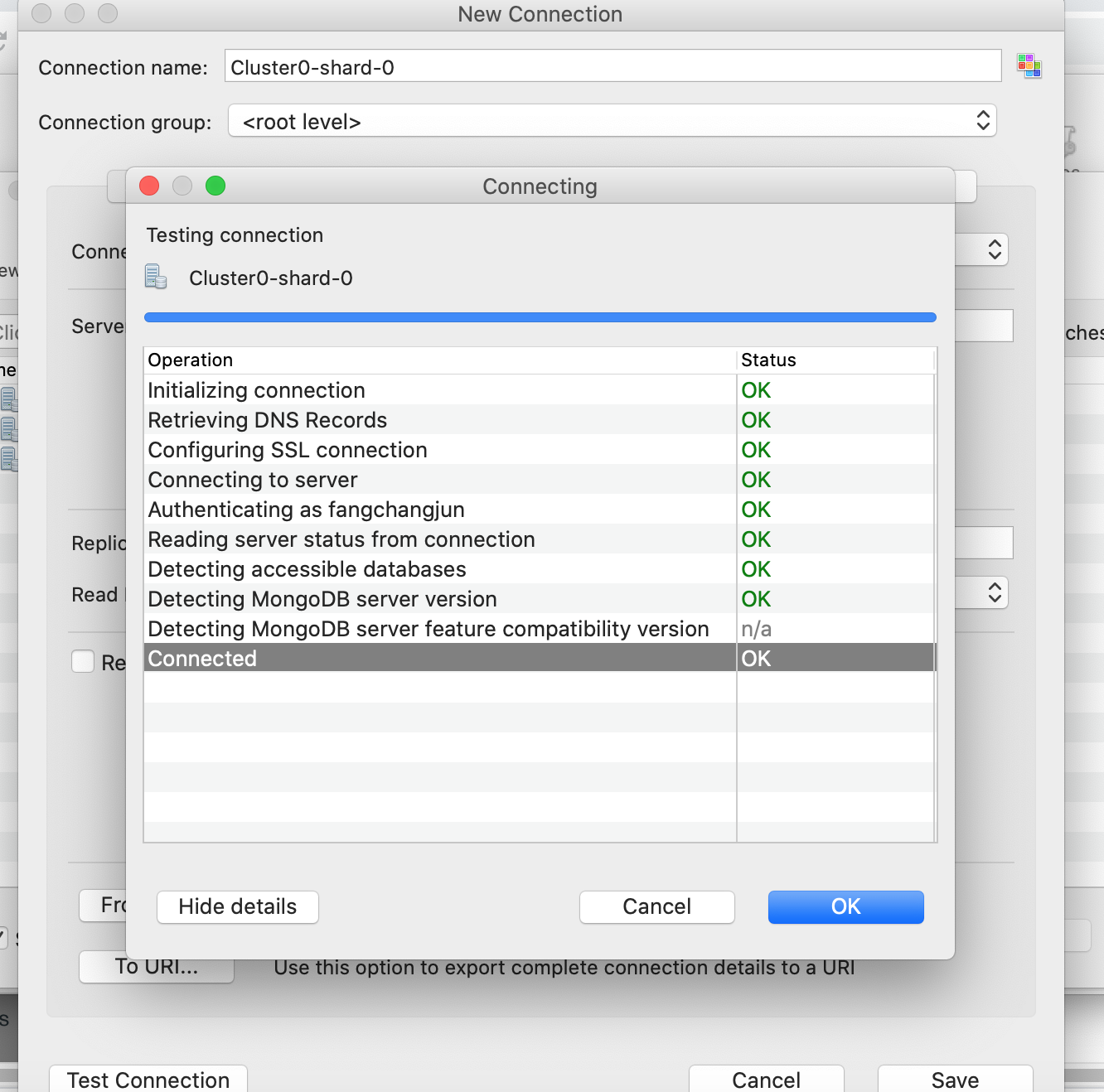
Task: Close the Connecting dialog with red button
Action: (149, 186)
